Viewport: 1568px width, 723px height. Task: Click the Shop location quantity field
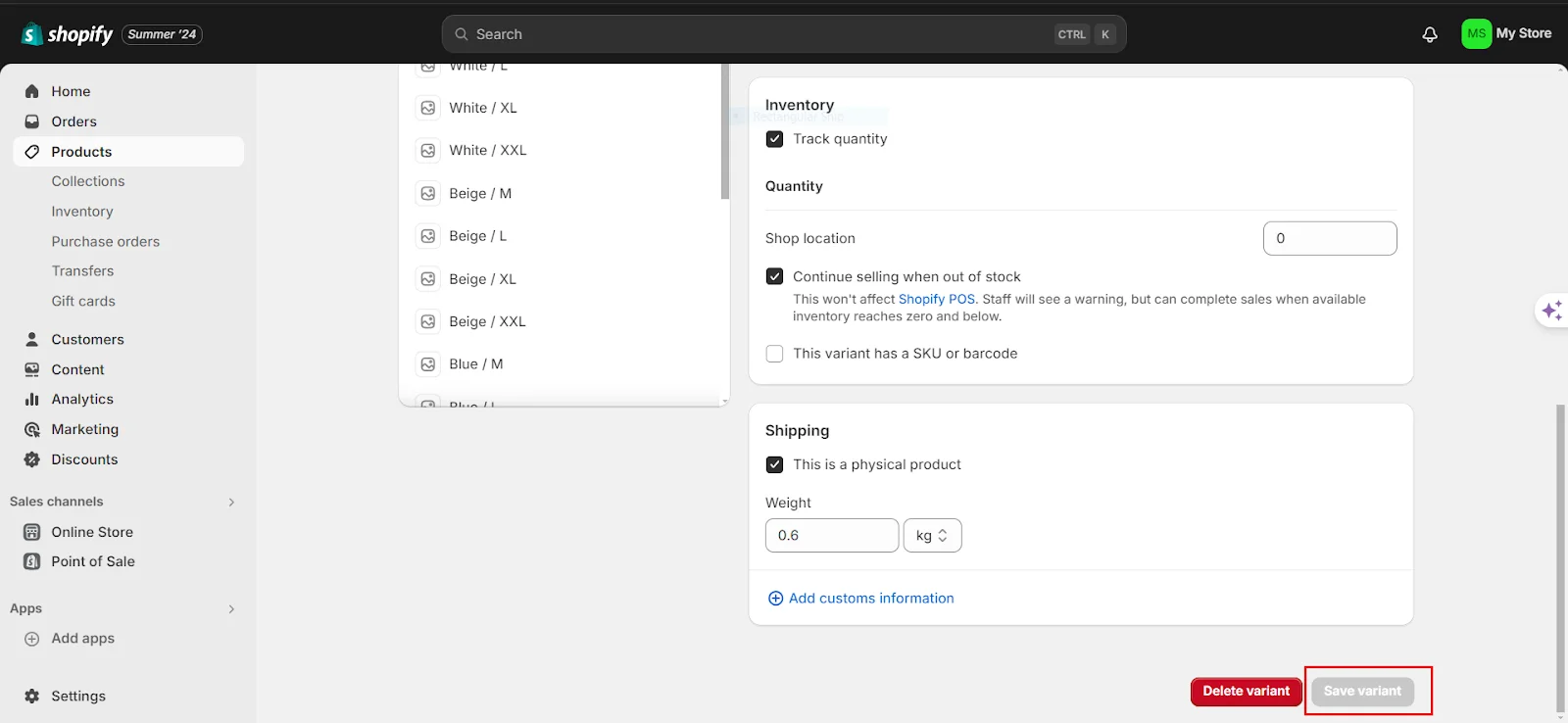coord(1330,238)
